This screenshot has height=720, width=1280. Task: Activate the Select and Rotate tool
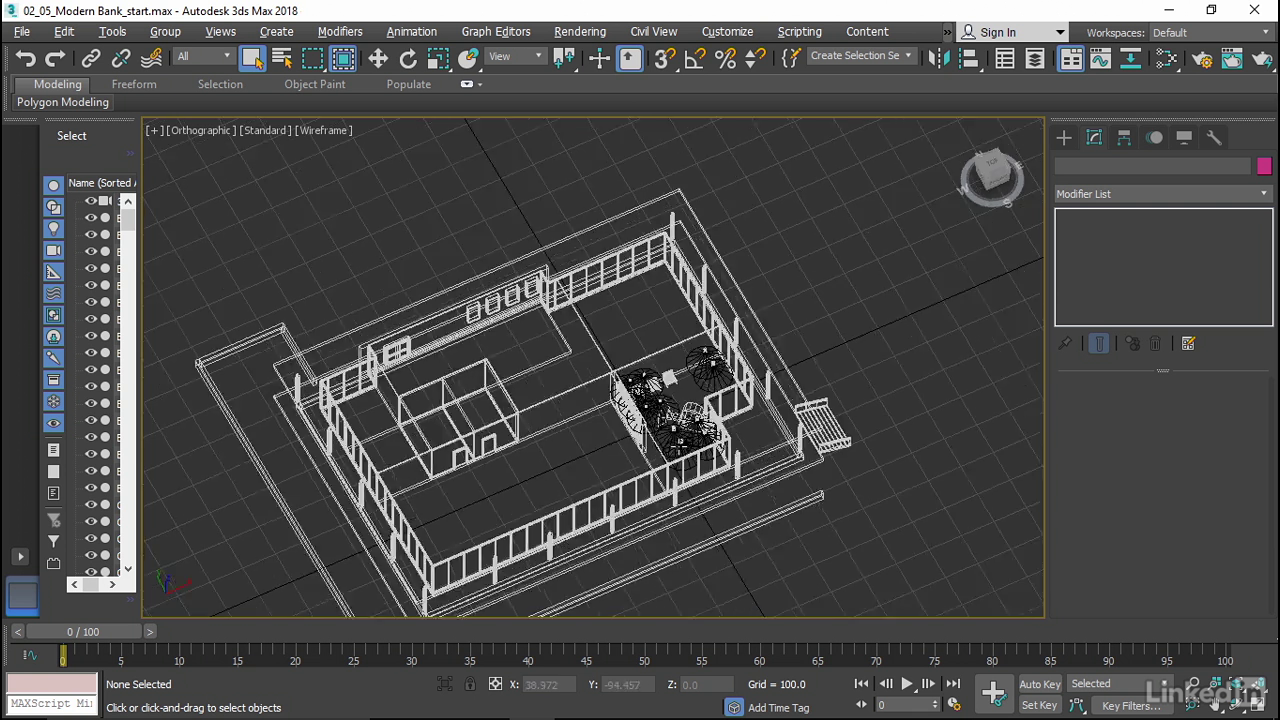(408, 59)
